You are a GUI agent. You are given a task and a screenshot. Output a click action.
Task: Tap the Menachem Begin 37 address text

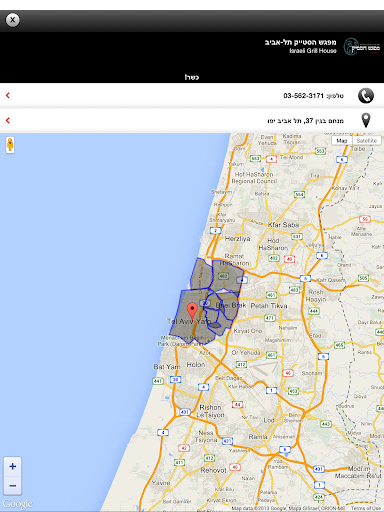coord(305,121)
